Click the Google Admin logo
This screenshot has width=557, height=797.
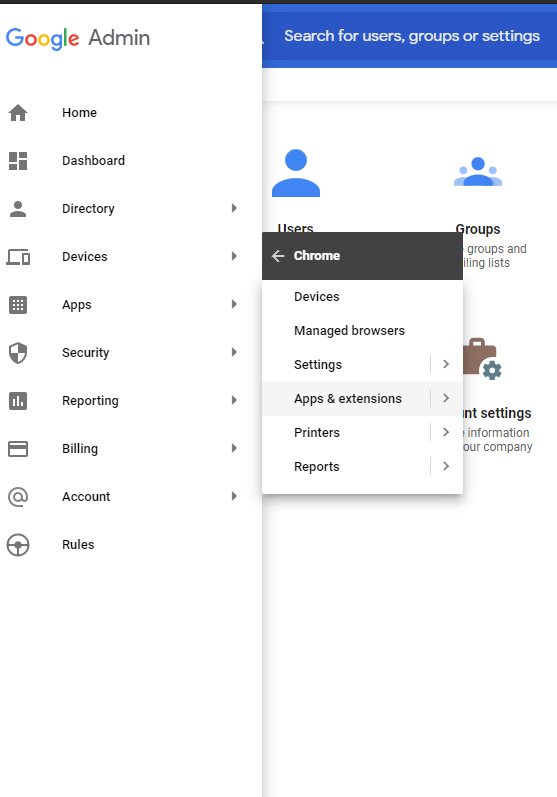78,38
